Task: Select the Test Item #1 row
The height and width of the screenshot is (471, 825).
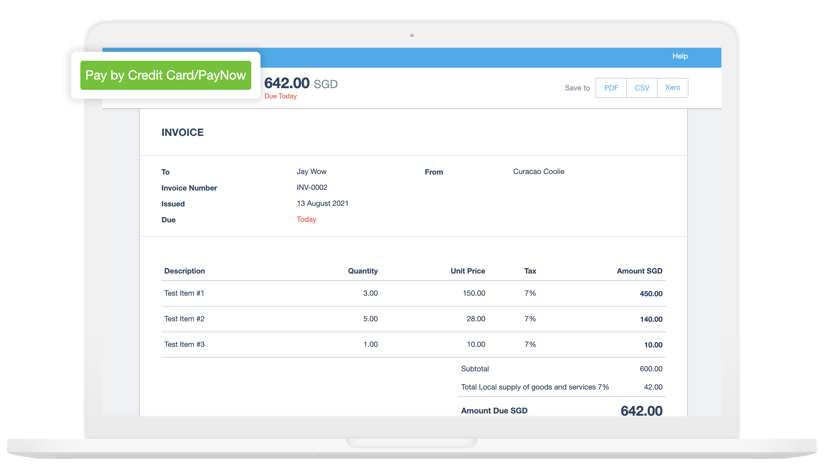Action: 184,293
